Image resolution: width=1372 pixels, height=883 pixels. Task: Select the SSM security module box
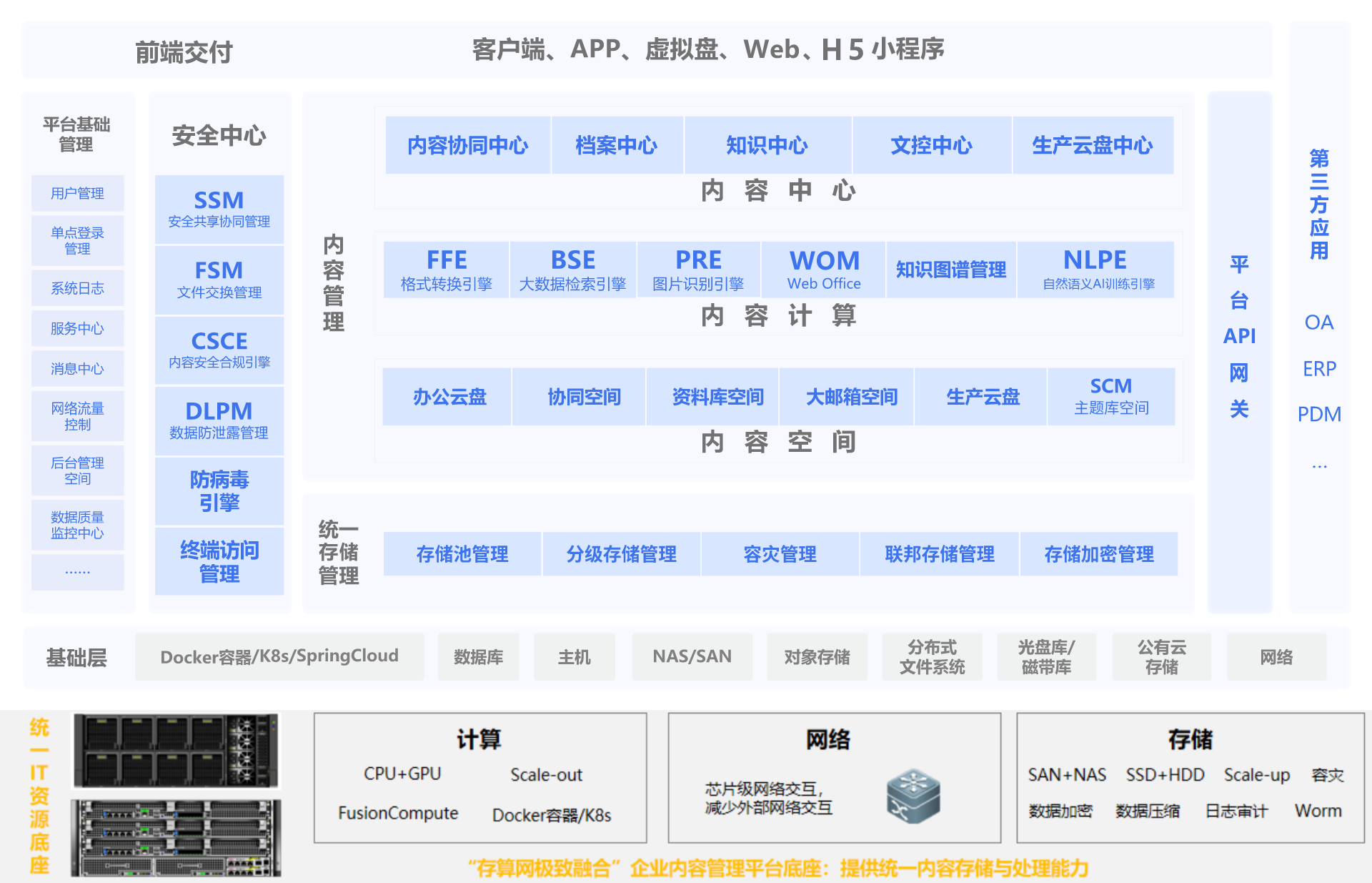pos(219,209)
